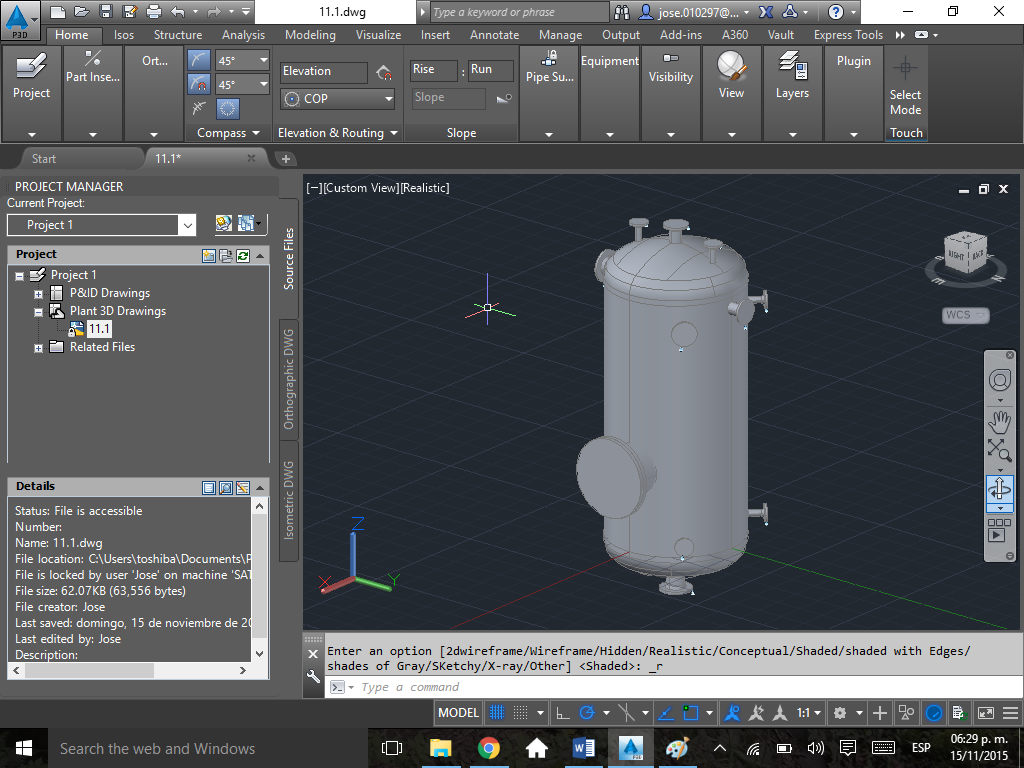Open the second 45° compass angle dropdown
This screenshot has height=768, width=1024.
point(263,84)
